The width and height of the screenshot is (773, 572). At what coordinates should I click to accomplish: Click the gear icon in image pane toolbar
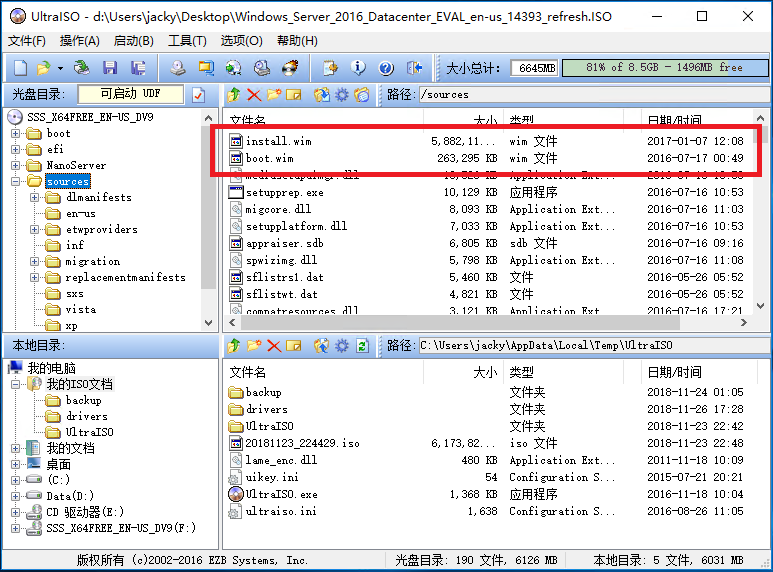coord(342,94)
